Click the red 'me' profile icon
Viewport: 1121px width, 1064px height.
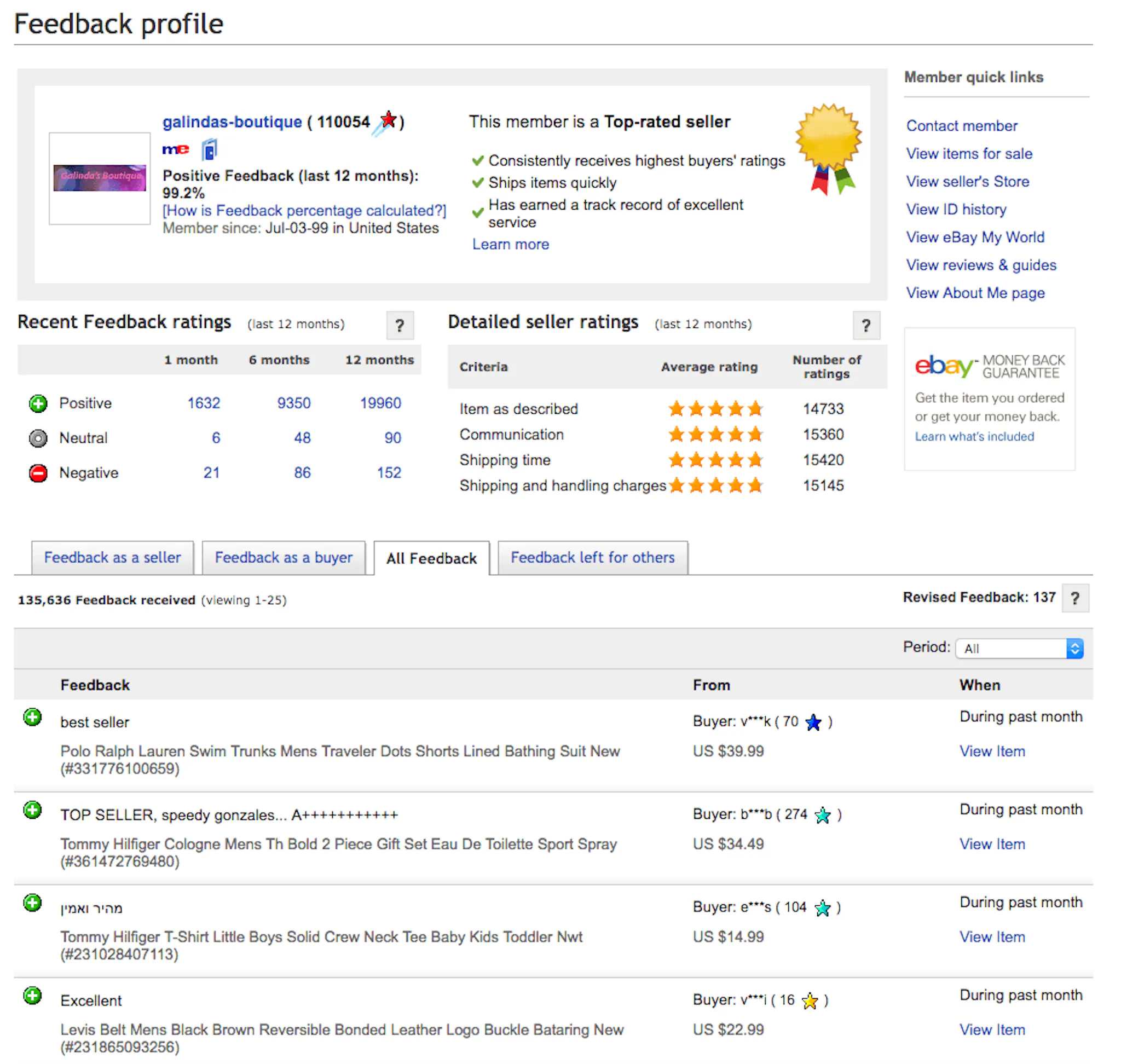click(x=175, y=149)
